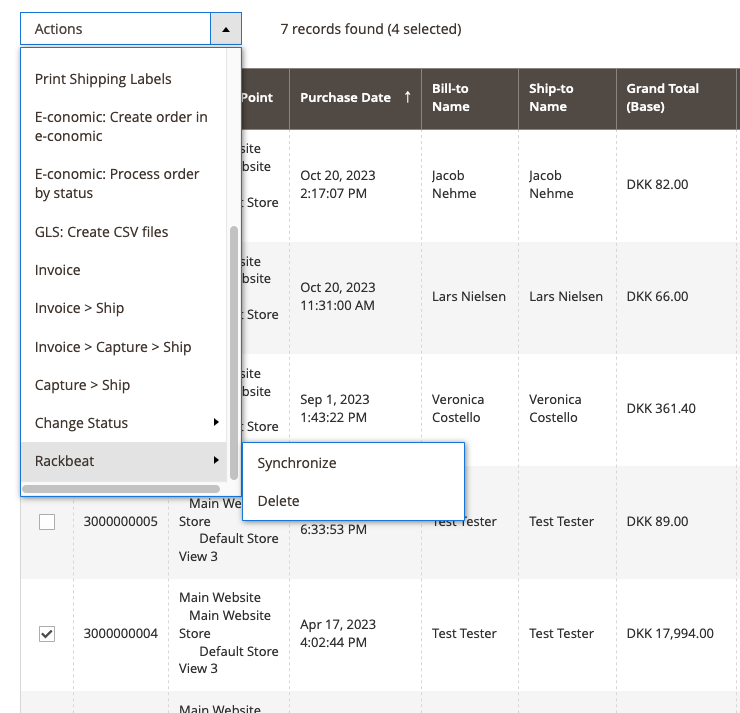The width and height of the screenshot is (740, 713).
Task: Click the Actions dropdown arrow button
Action: pyautogui.click(x=225, y=29)
